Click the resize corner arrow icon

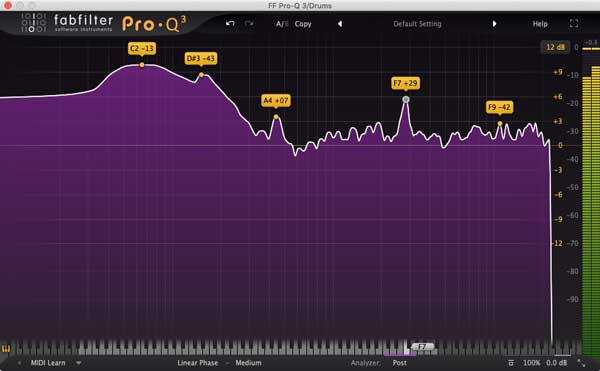coord(581,363)
